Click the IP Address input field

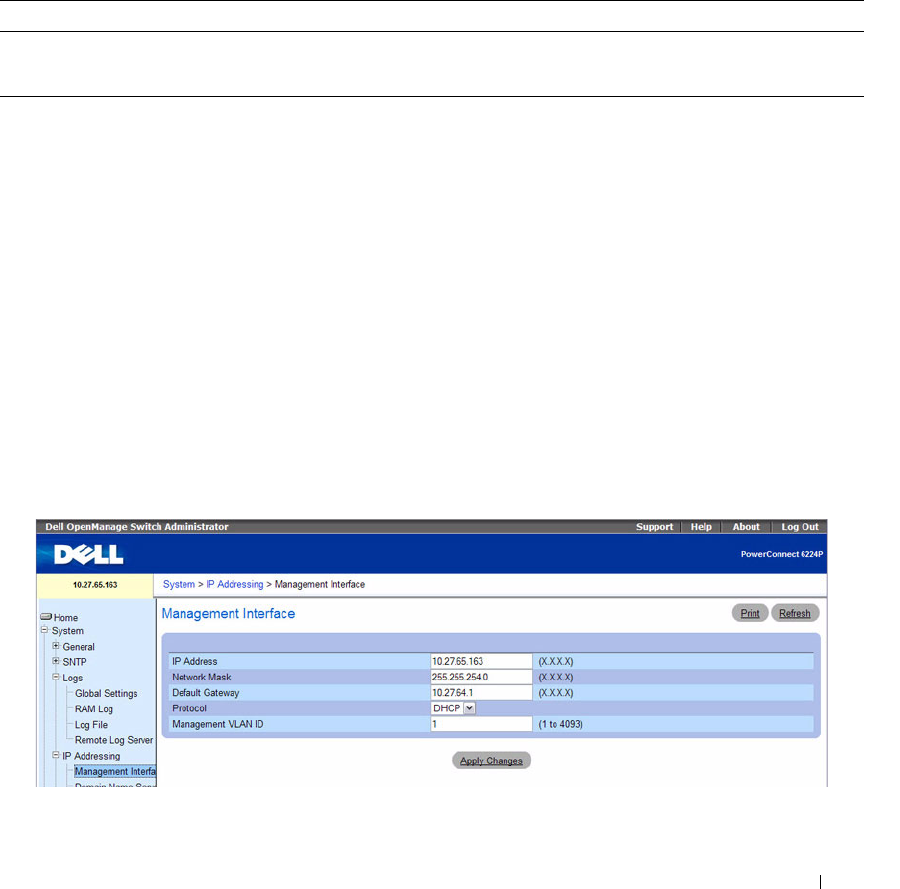click(x=482, y=661)
